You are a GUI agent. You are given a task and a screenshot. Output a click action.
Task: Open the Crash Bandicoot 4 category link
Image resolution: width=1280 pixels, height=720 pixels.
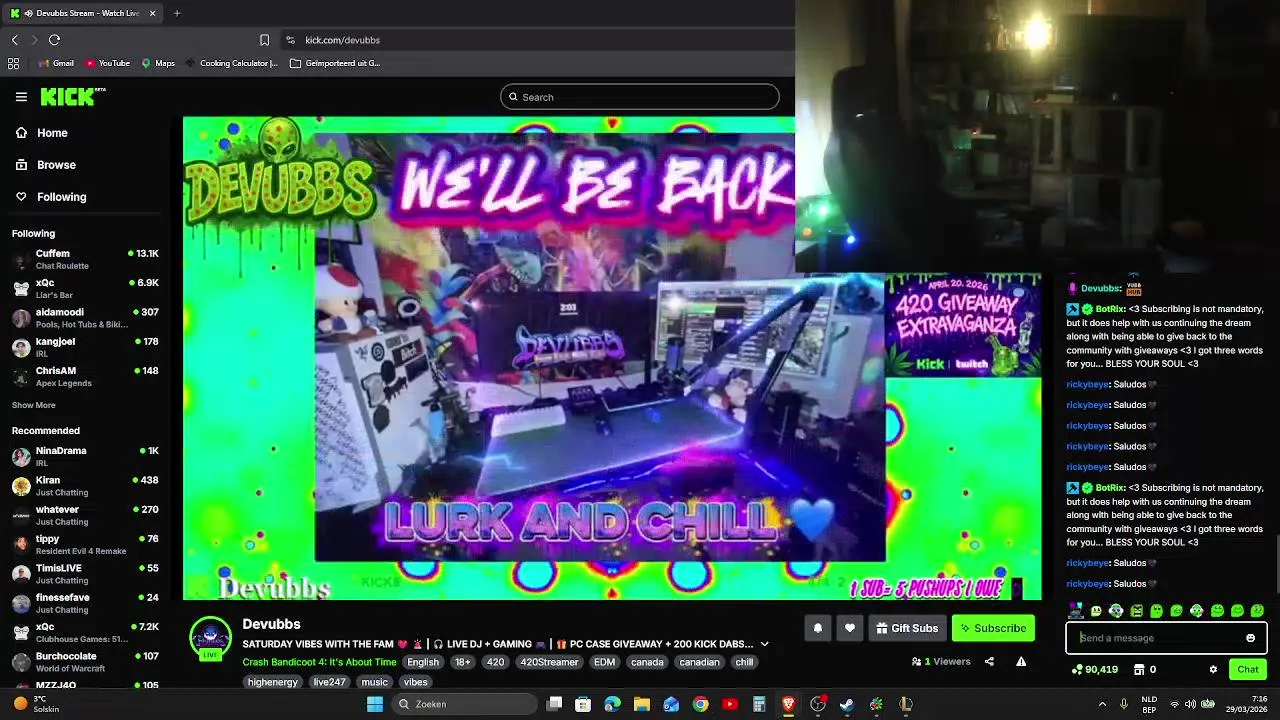coord(319,662)
